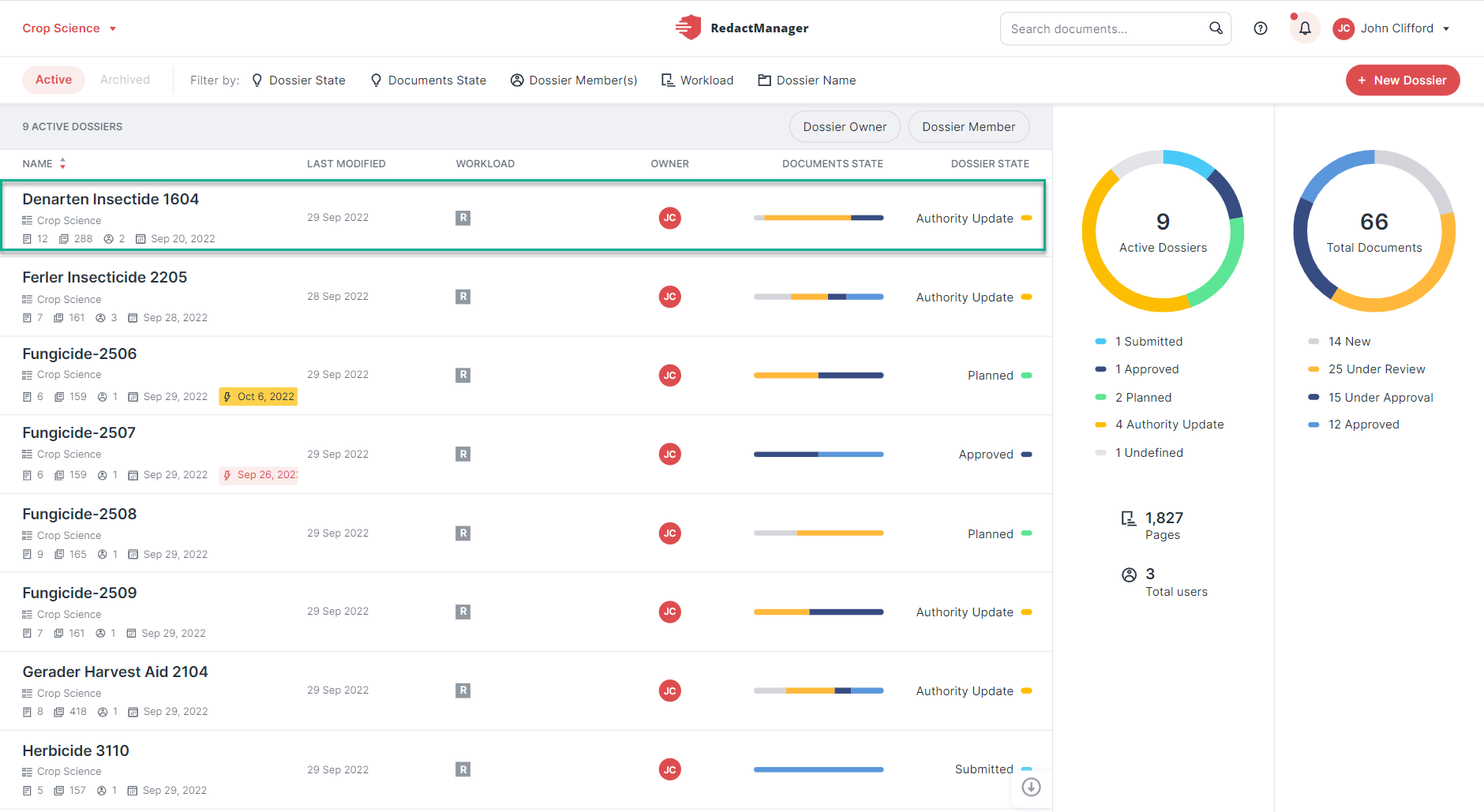Viewport: 1484px width, 812px height.
Task: Open the Gerader Harvest Aid 2104 dossier
Action: pos(115,672)
